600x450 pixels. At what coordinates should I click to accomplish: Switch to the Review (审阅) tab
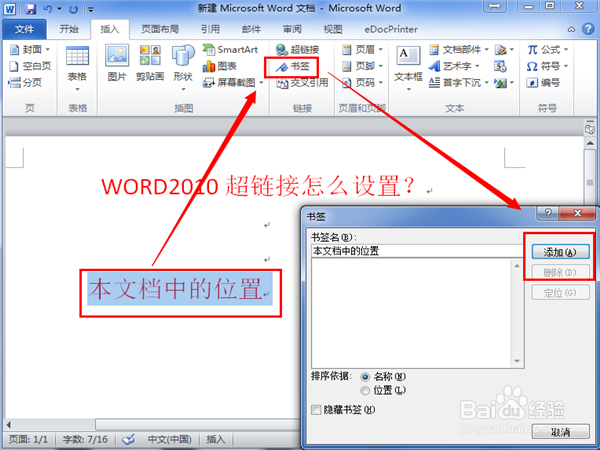292,29
